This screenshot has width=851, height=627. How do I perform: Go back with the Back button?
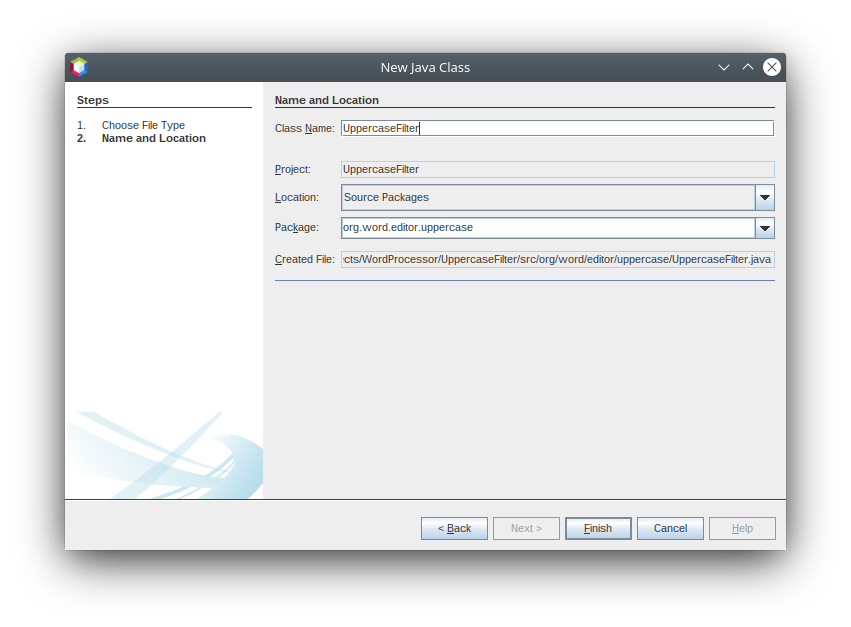point(454,528)
